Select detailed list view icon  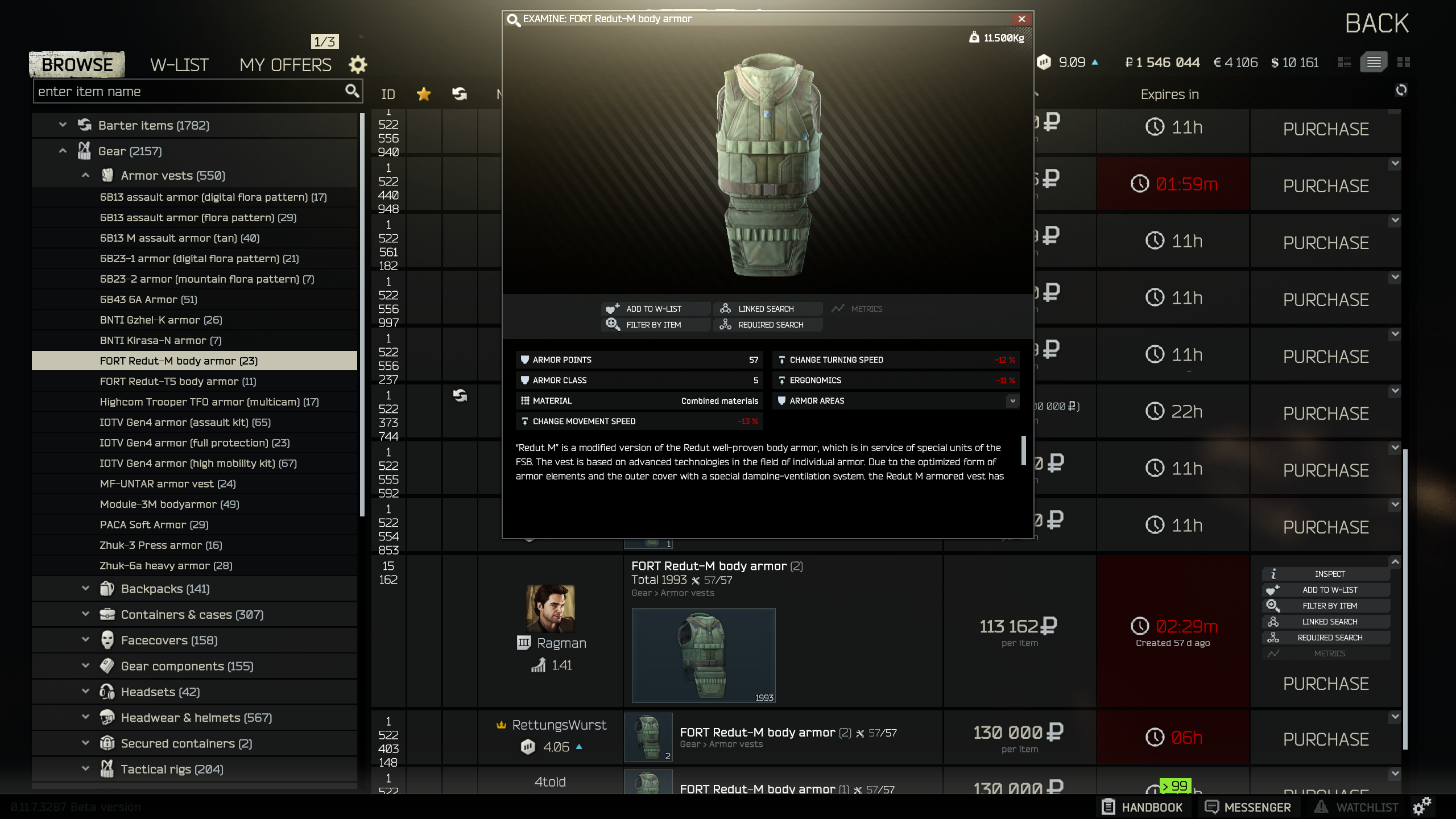pyautogui.click(x=1344, y=62)
